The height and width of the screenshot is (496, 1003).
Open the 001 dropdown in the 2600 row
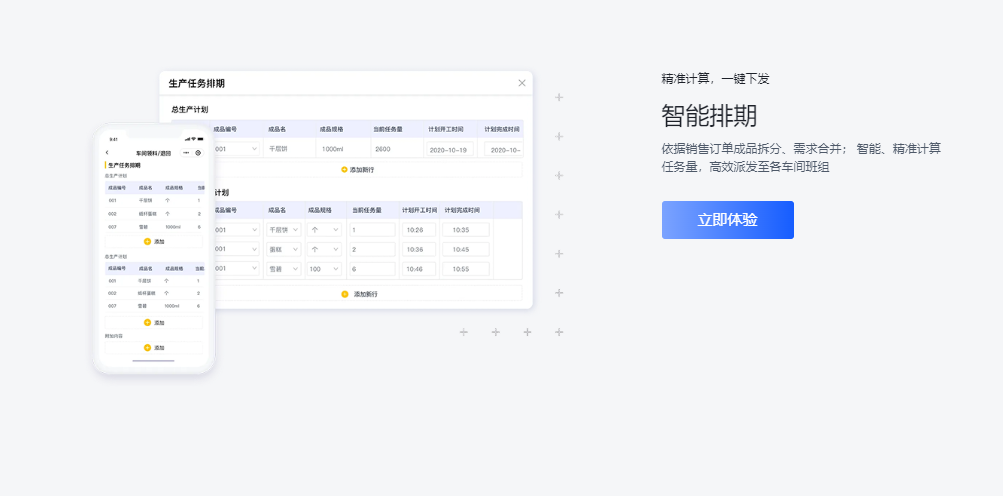click(x=237, y=149)
